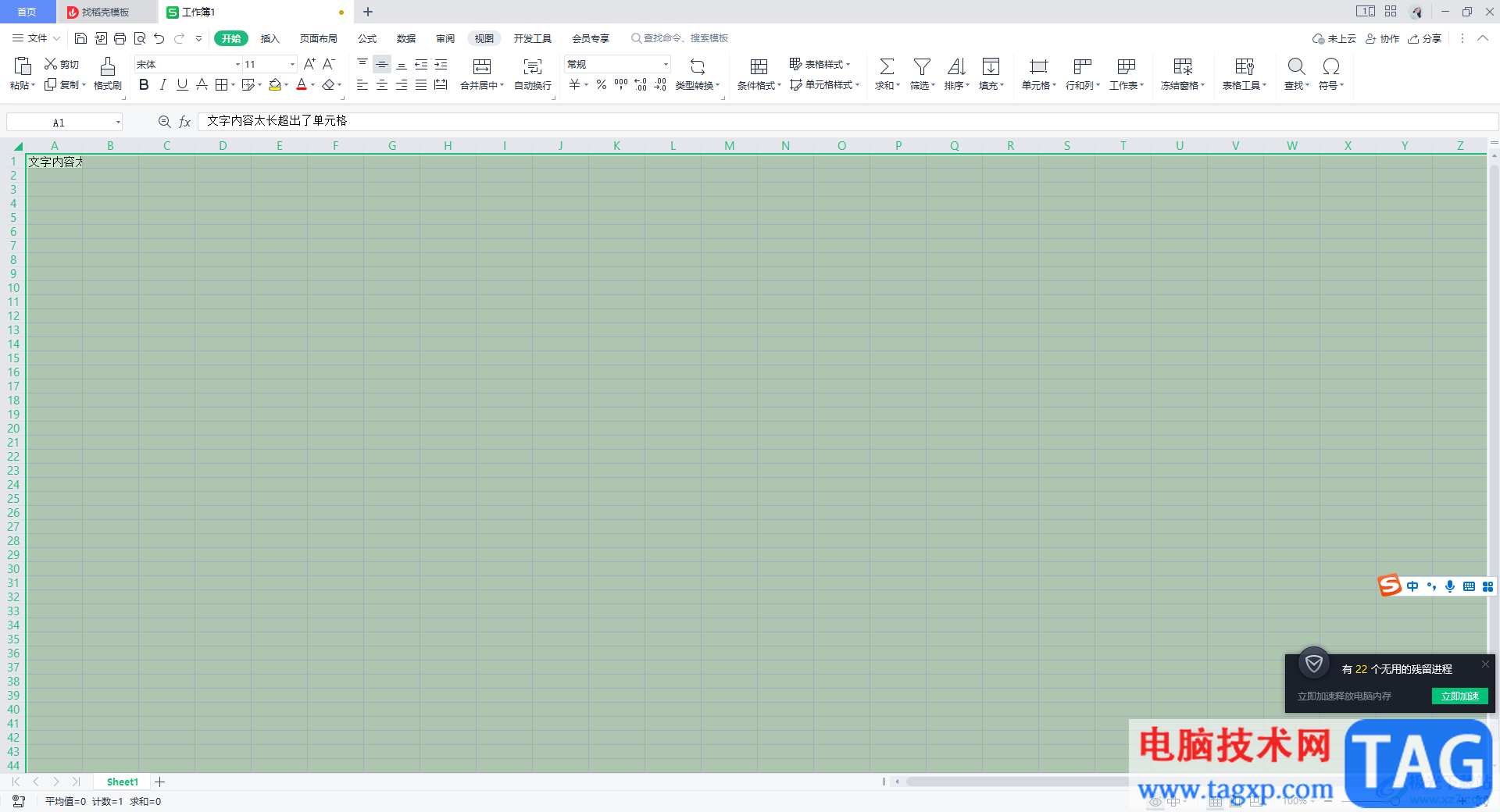Open the font name dropdown

click(x=237, y=64)
